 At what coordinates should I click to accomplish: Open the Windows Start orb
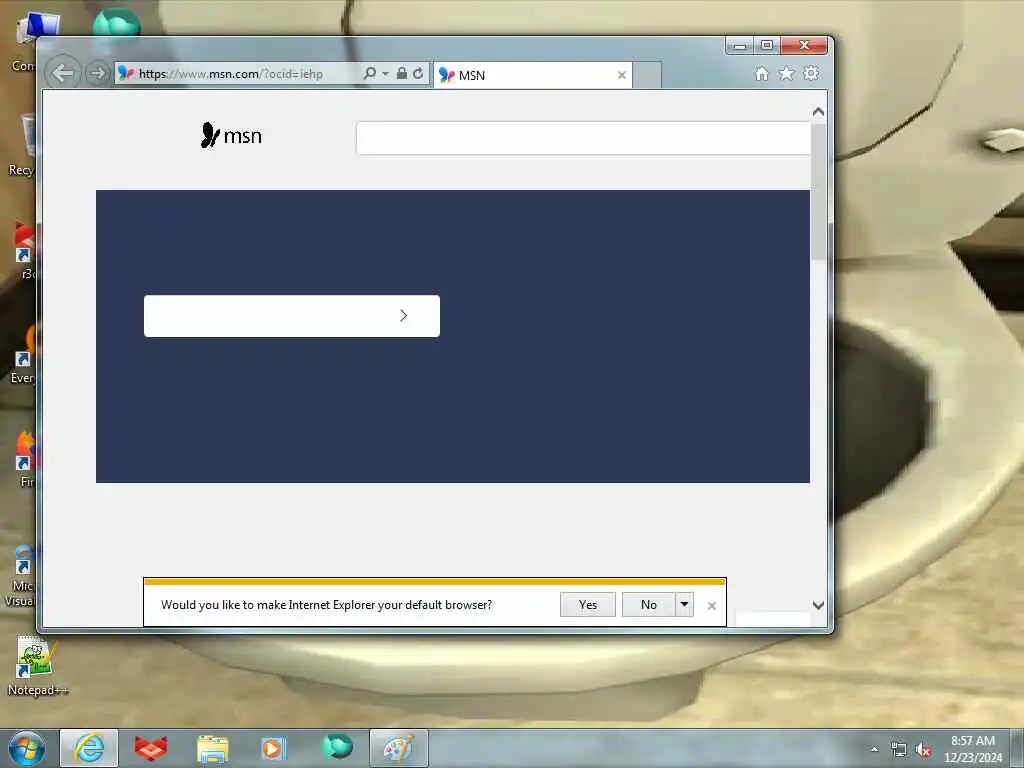pyautogui.click(x=27, y=748)
